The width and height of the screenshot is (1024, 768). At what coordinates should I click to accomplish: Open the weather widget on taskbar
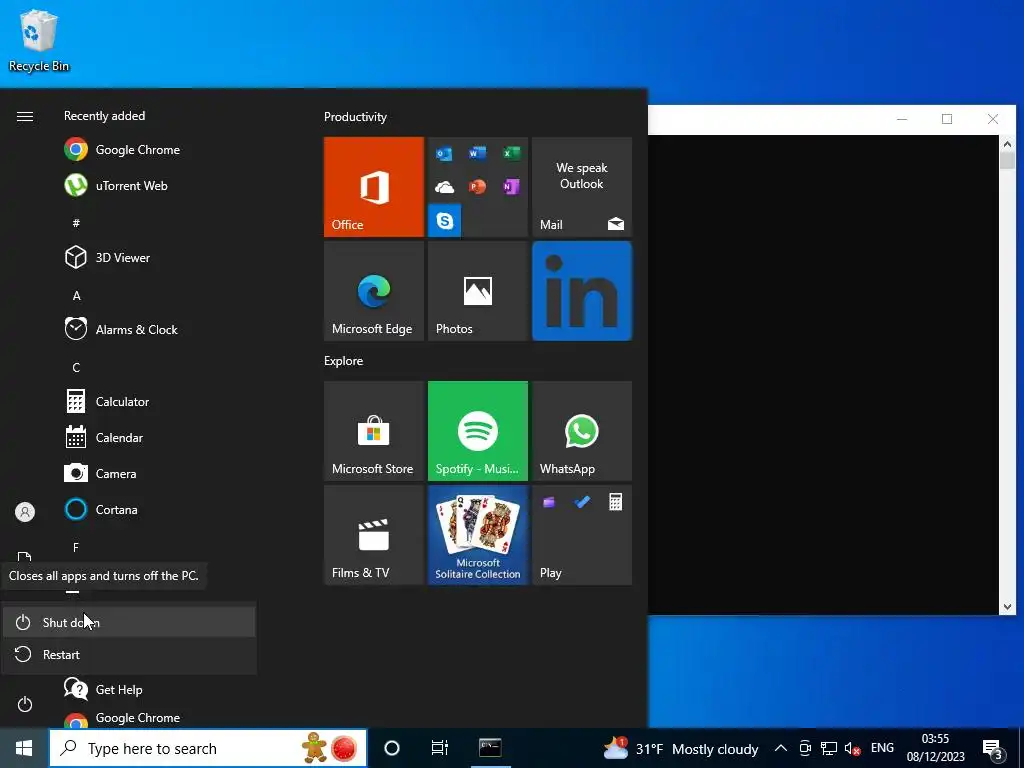680,748
